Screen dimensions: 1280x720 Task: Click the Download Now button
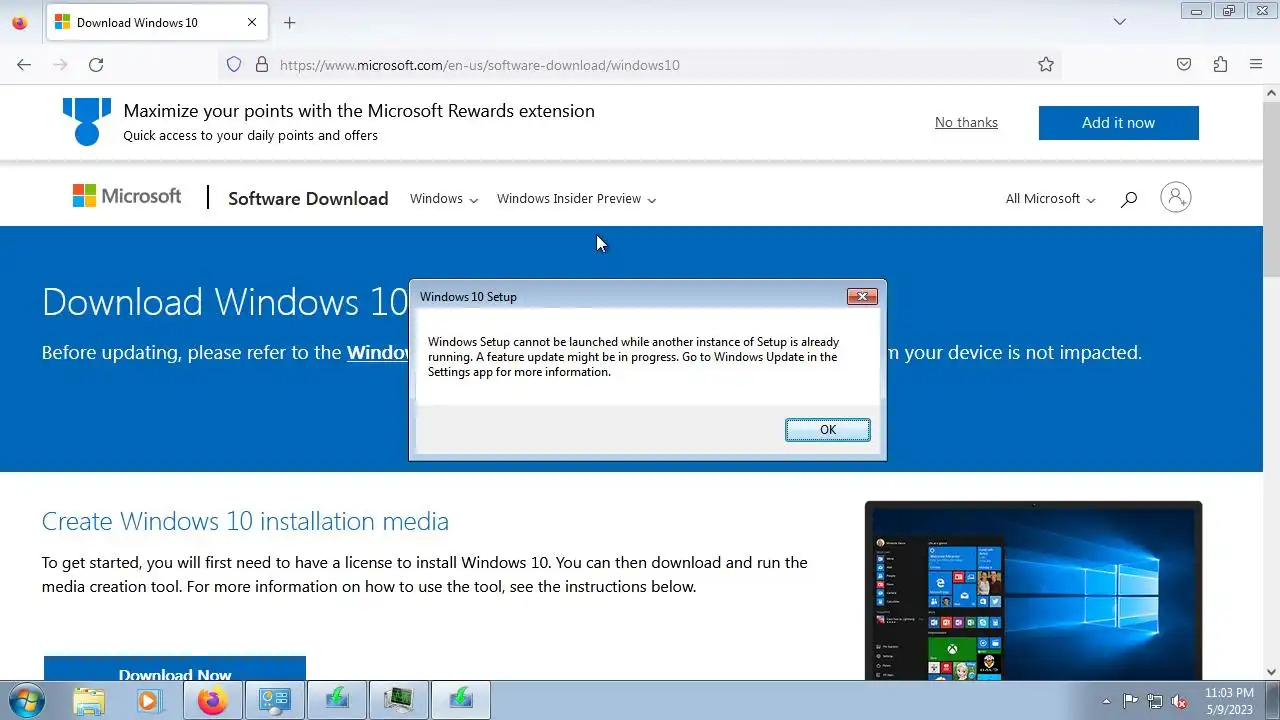[175, 668]
